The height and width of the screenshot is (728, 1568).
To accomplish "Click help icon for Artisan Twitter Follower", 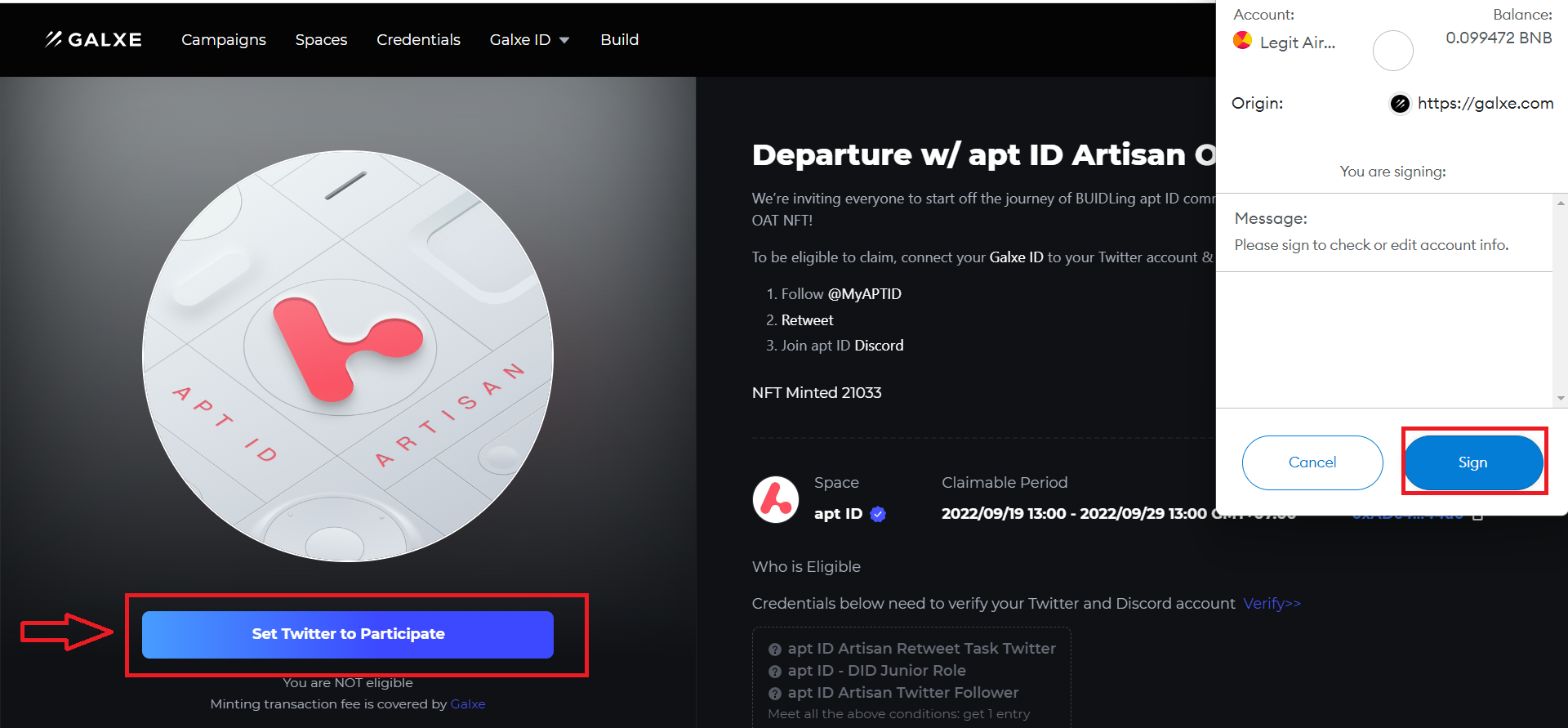I will (x=774, y=694).
